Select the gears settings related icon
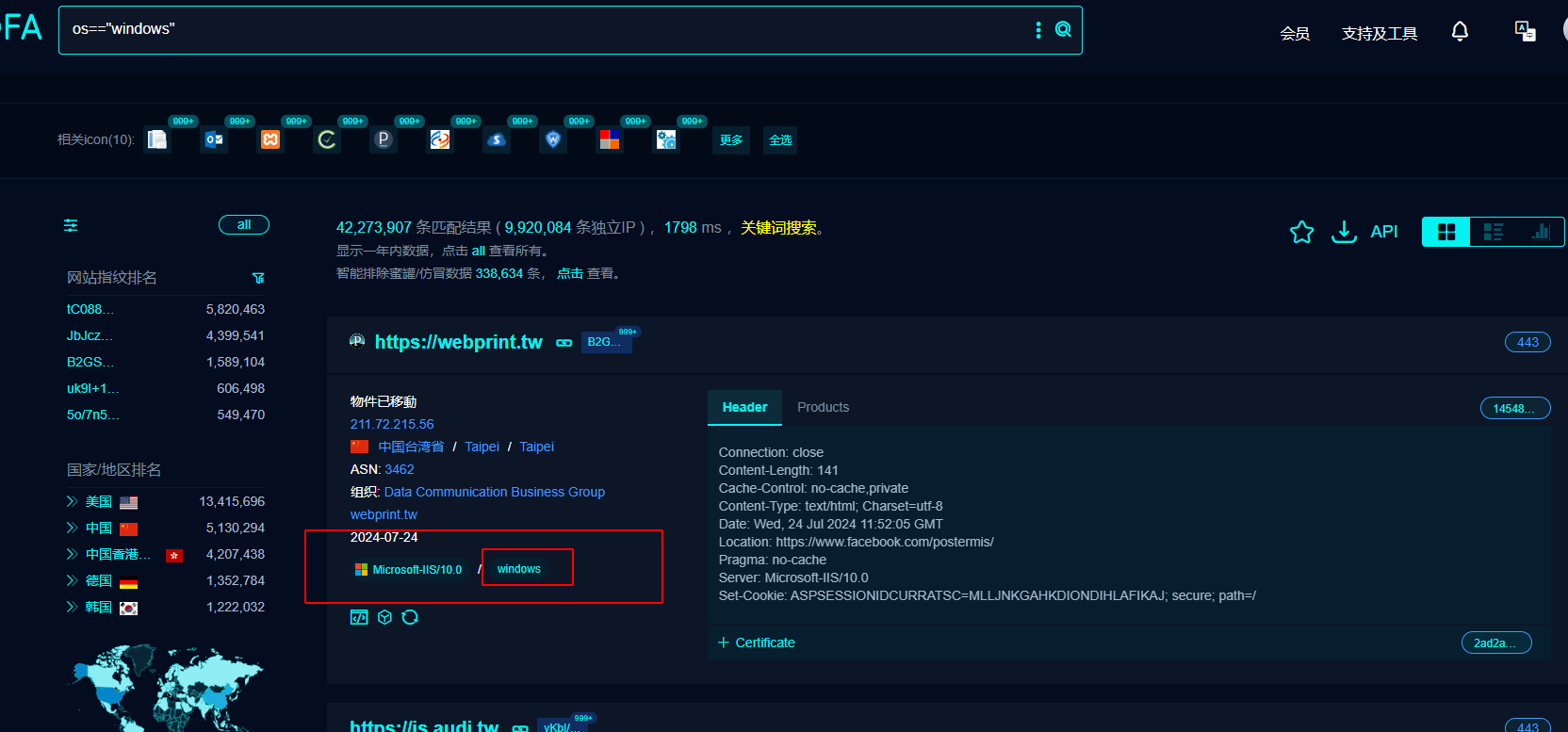1568x732 pixels. (x=666, y=139)
